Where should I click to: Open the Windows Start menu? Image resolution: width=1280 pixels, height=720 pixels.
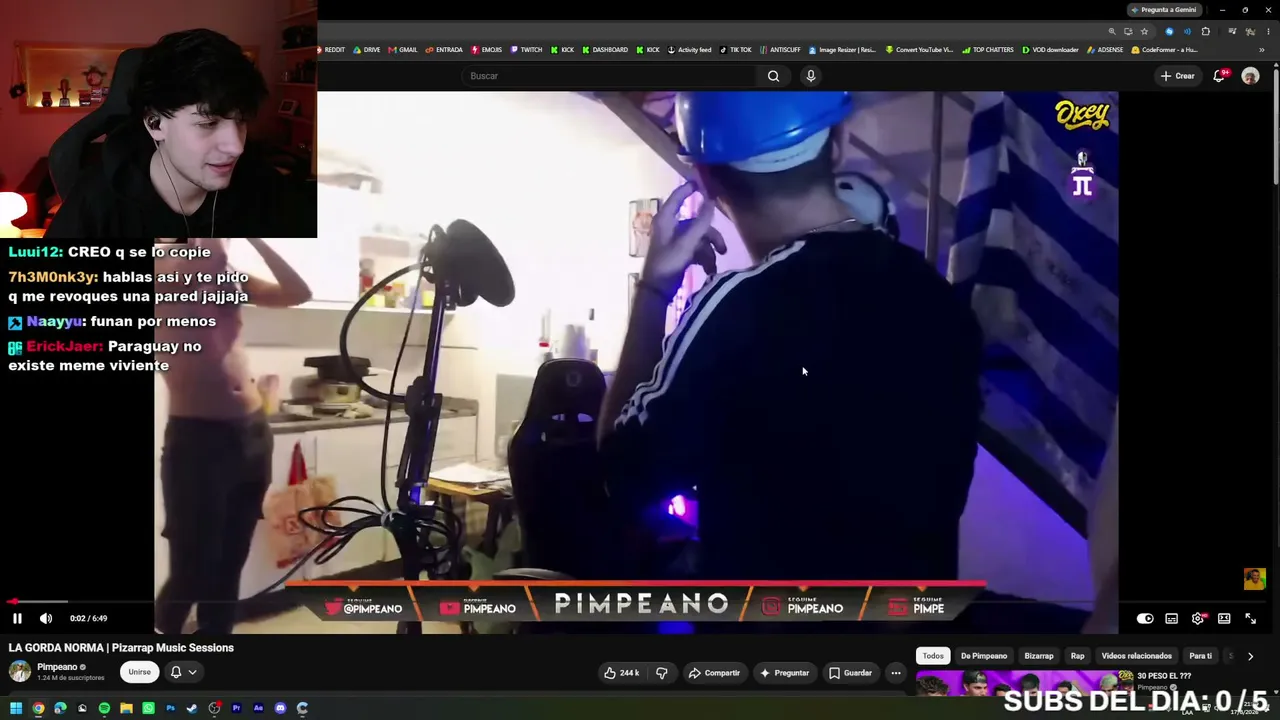coord(16,708)
